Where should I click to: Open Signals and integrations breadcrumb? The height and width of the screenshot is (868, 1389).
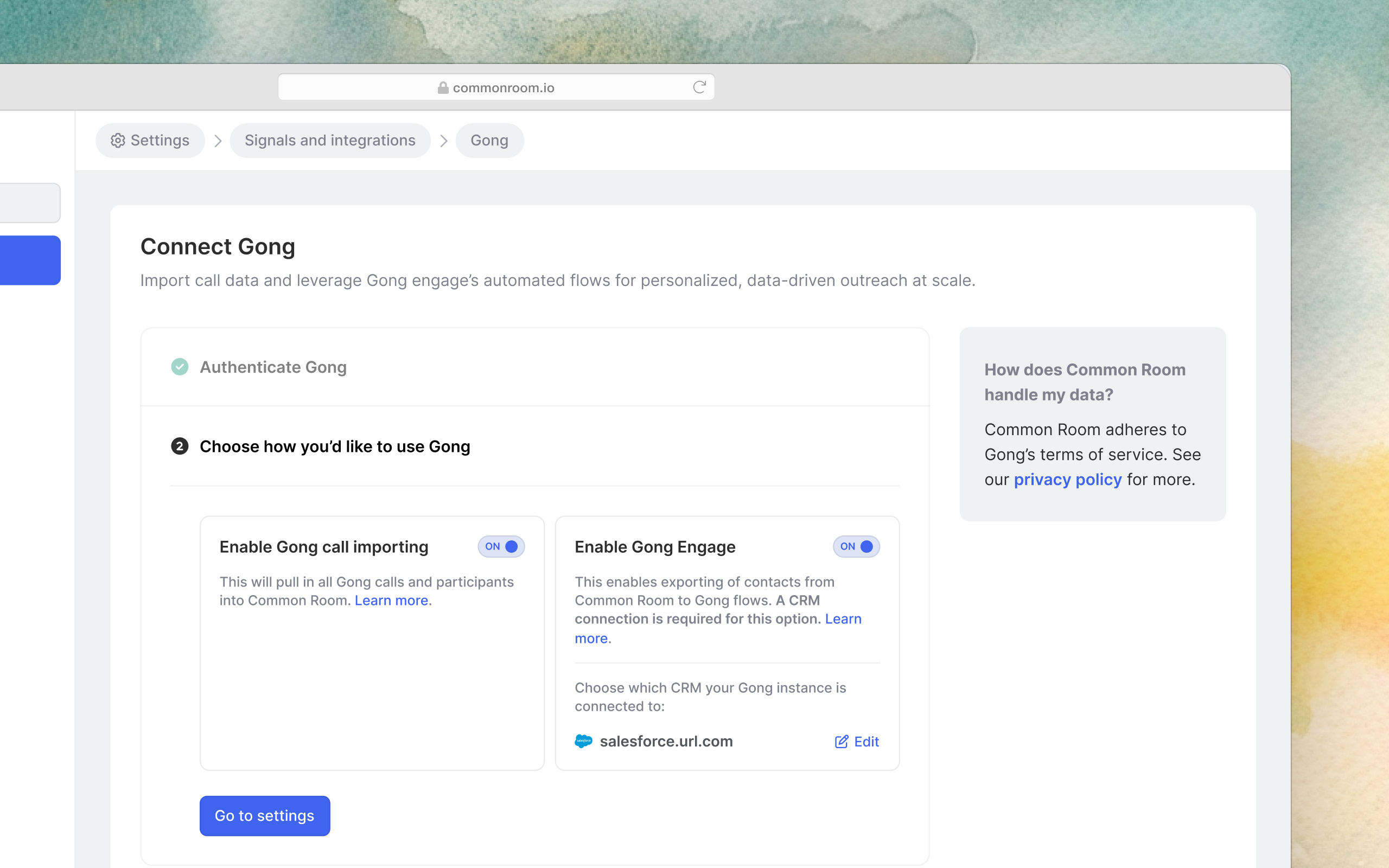[329, 141]
